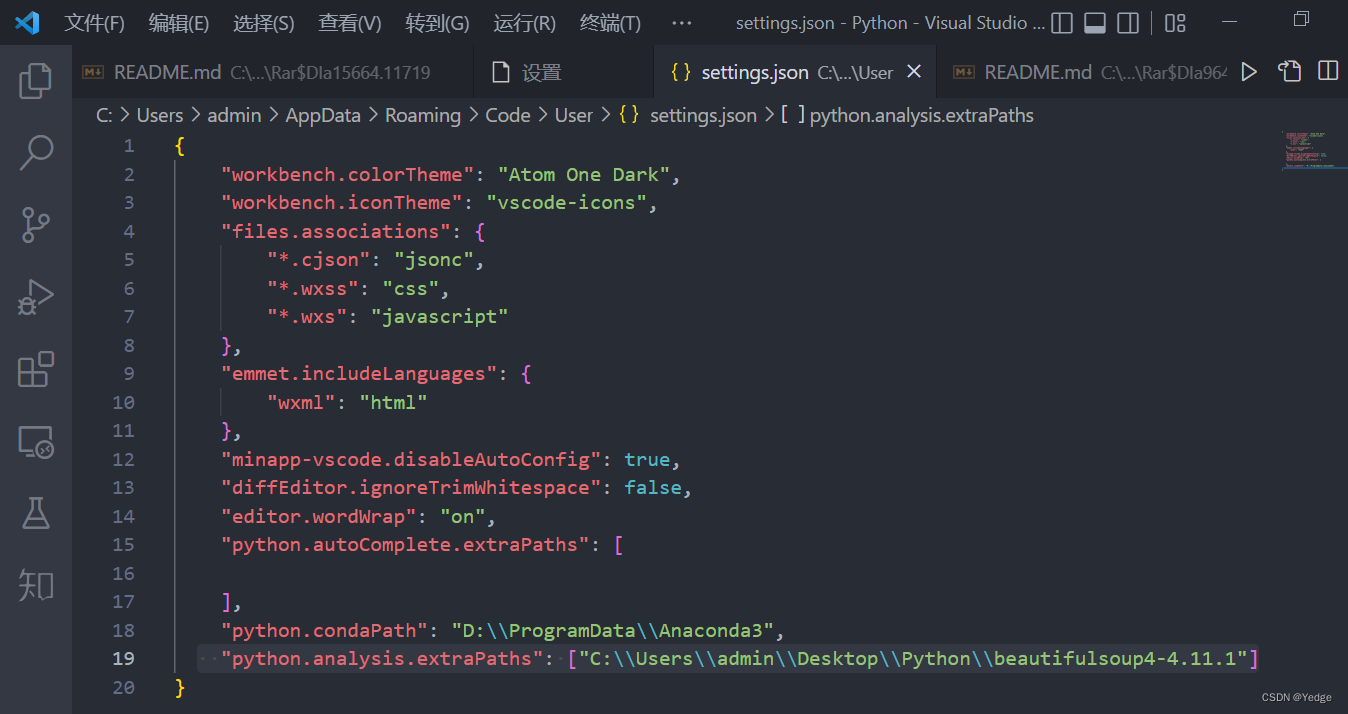Screen dimensions: 1348x714
Task: Open the Search view in activity bar
Action: coord(36,153)
